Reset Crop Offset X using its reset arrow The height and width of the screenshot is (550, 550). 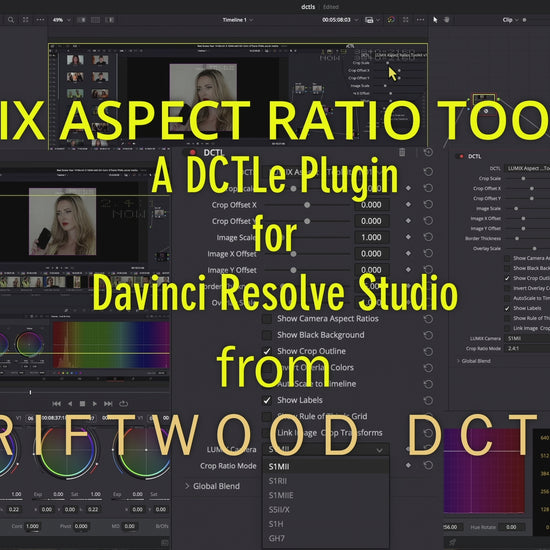428,204
